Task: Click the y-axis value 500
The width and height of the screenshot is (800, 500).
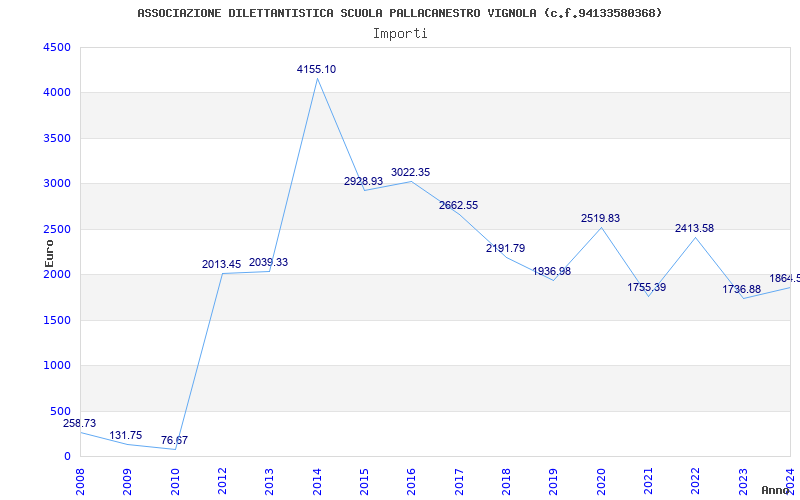Action: 61,411
